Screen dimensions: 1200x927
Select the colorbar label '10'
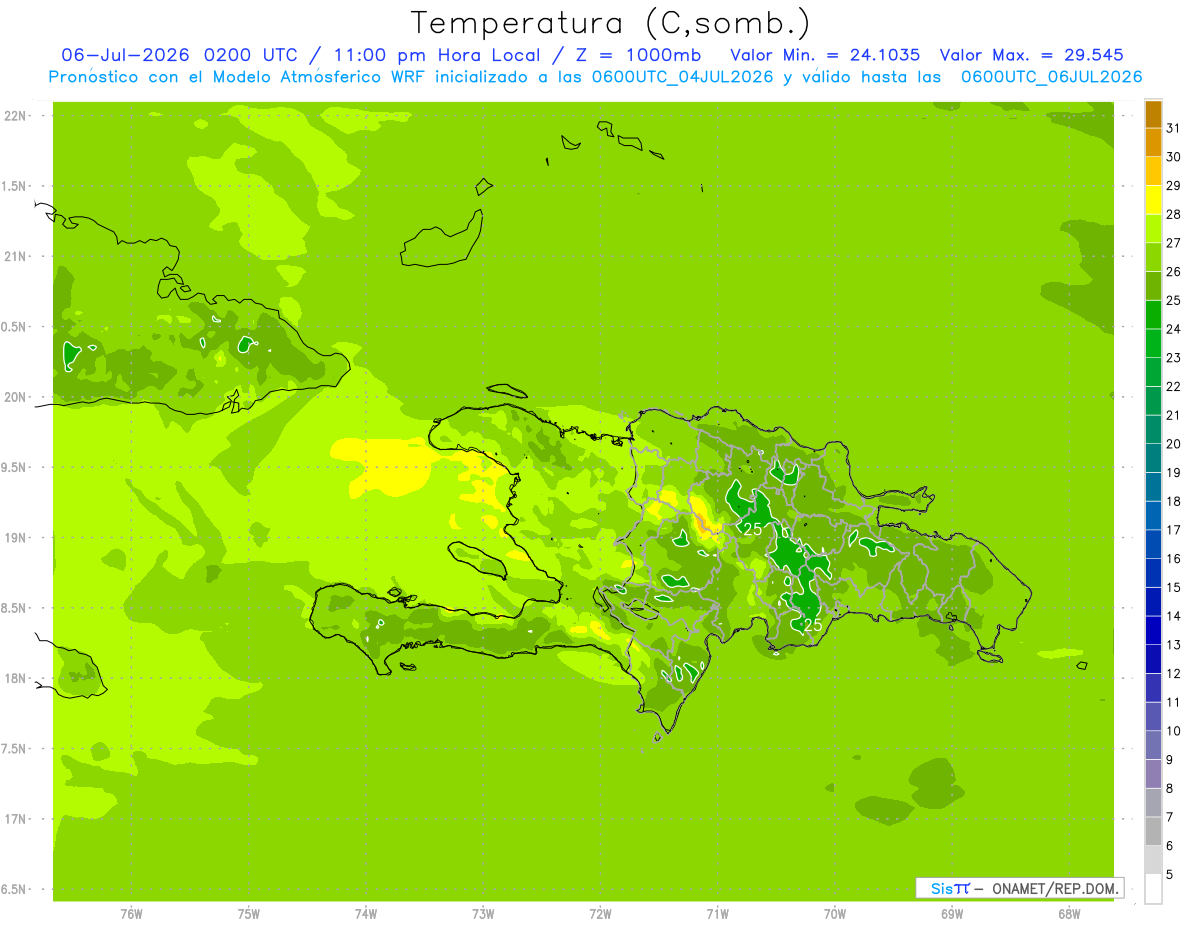click(1173, 731)
